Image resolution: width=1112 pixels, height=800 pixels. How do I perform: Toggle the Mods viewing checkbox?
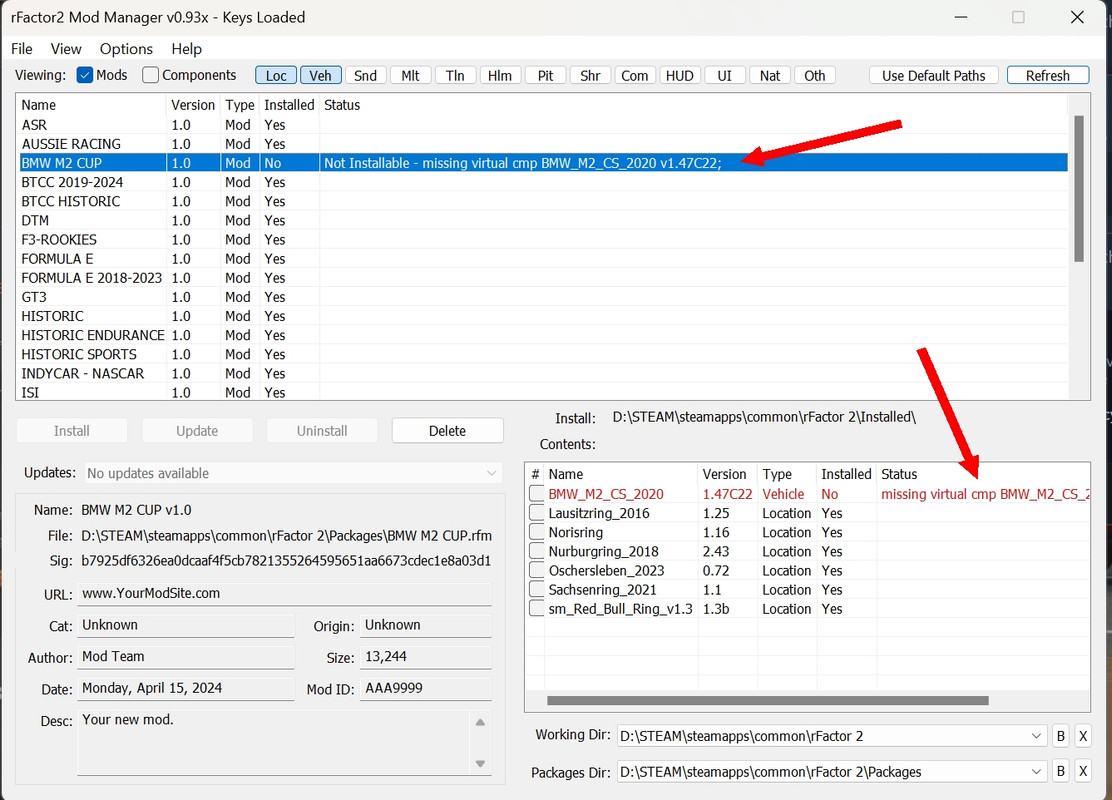click(x=84, y=75)
